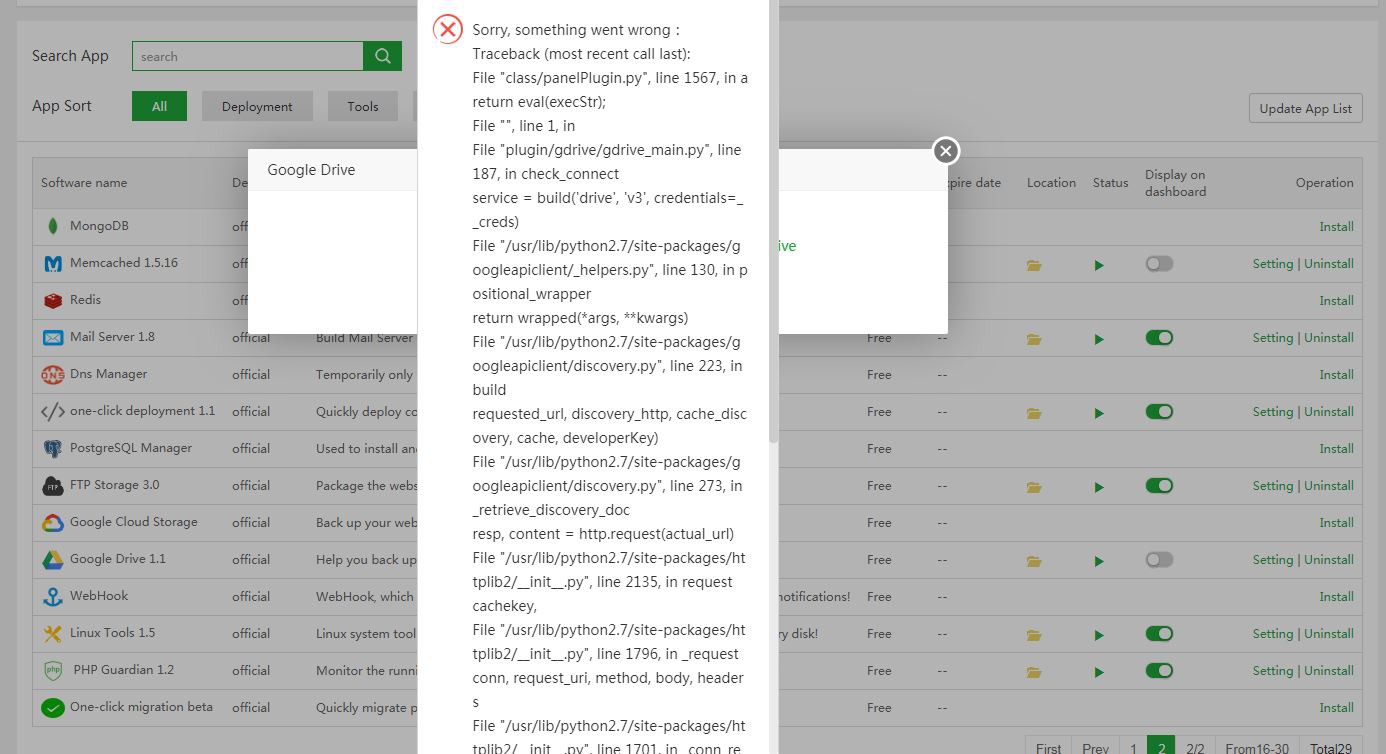
Task: Go to the Prev page
Action: point(1095,747)
